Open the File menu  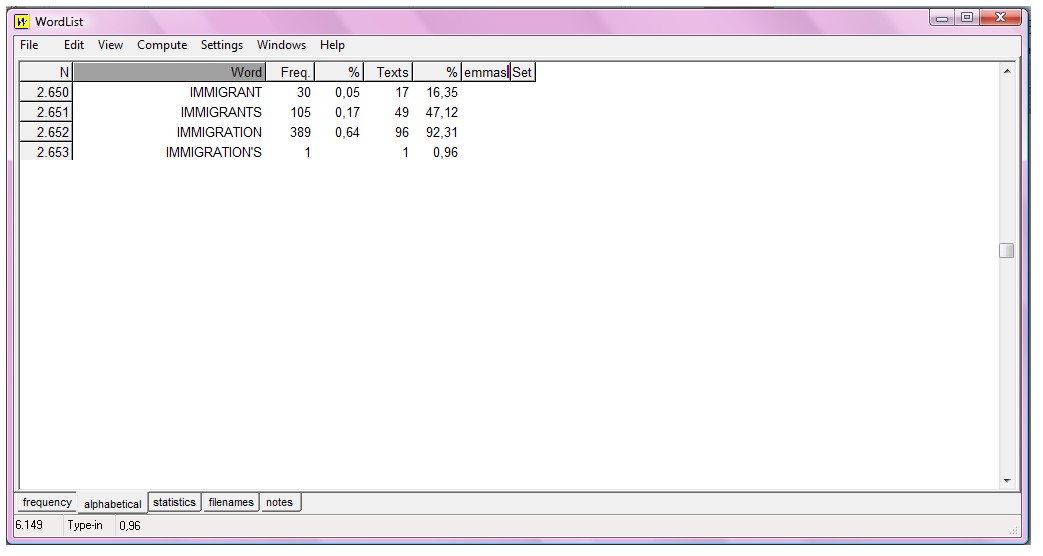(x=29, y=45)
